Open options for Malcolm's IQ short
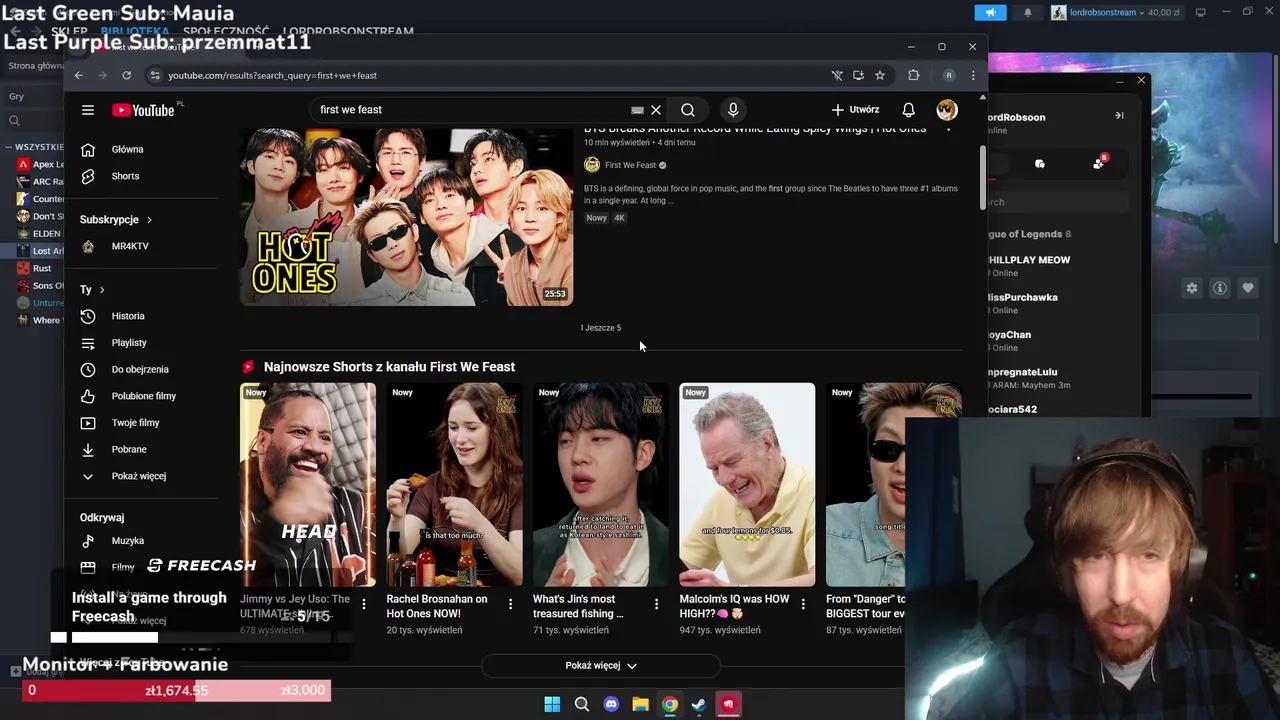Image resolution: width=1280 pixels, height=720 pixels. (802, 604)
